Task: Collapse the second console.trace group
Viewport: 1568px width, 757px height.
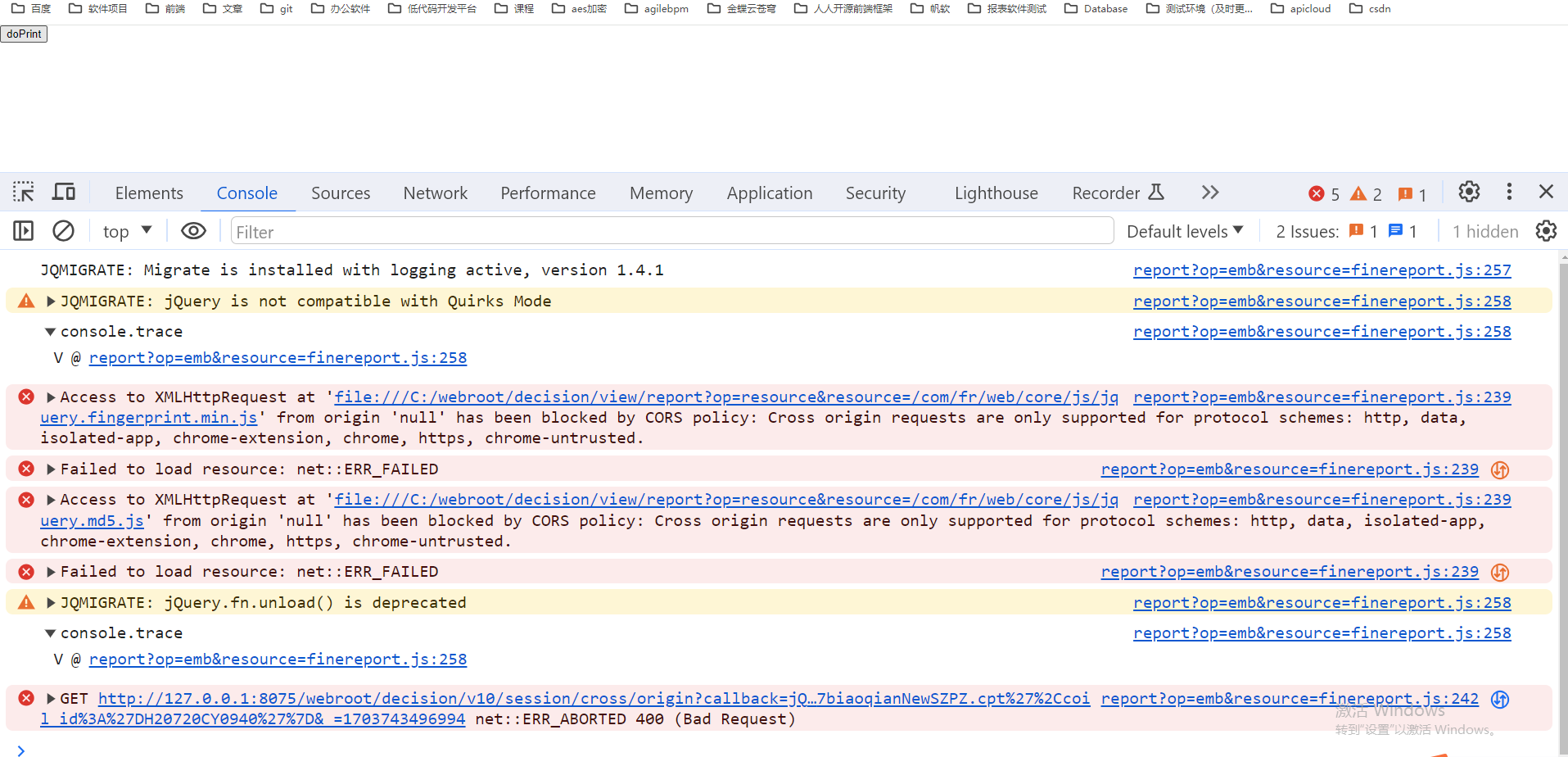Action: coord(51,633)
